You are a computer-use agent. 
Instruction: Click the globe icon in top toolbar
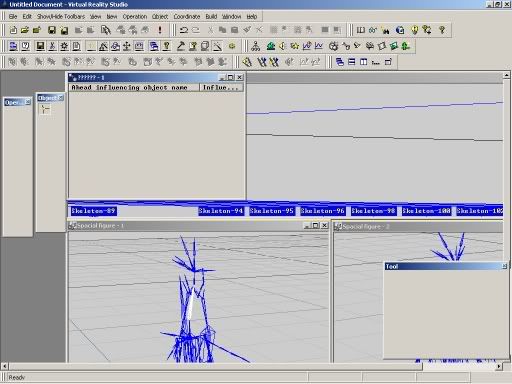pos(400,30)
